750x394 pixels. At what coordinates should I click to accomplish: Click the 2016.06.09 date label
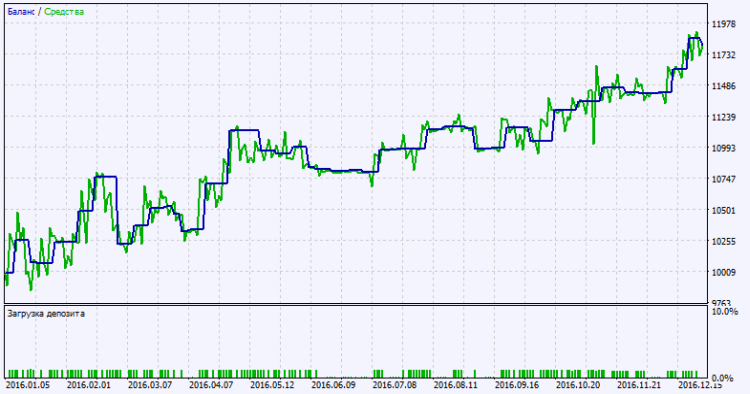333,385
